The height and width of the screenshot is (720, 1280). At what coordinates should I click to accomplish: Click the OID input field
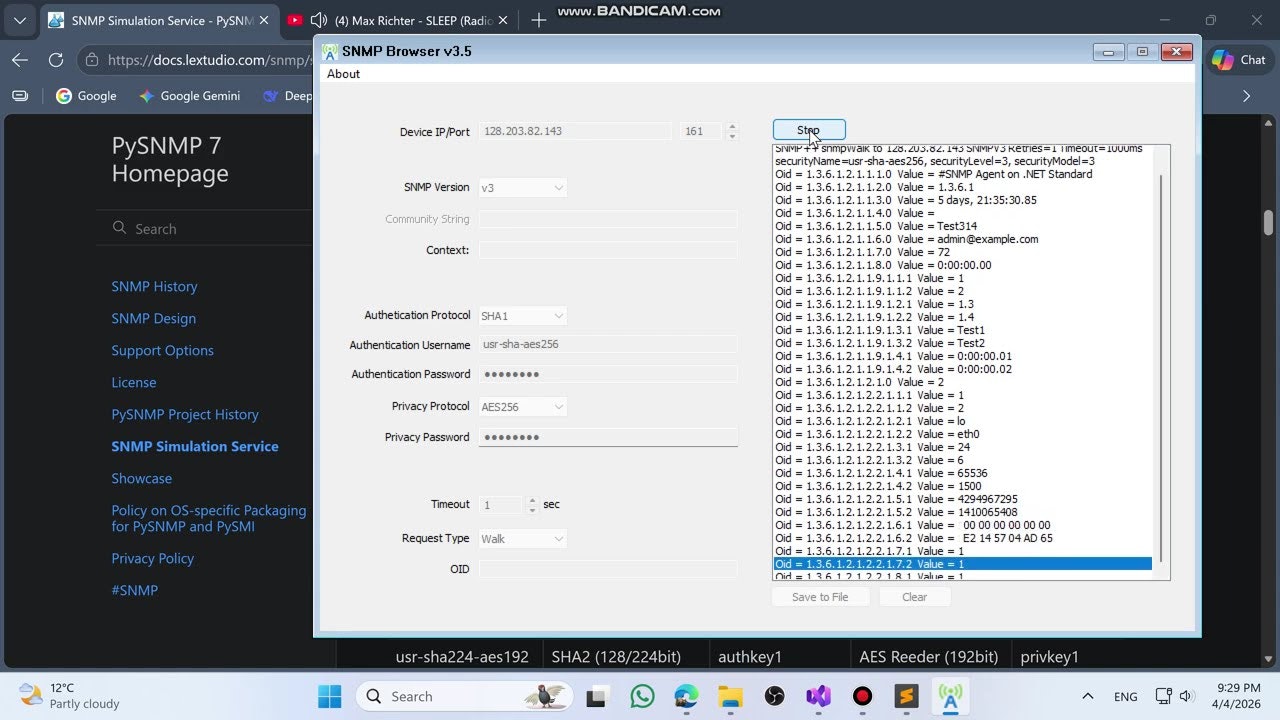[608, 569]
